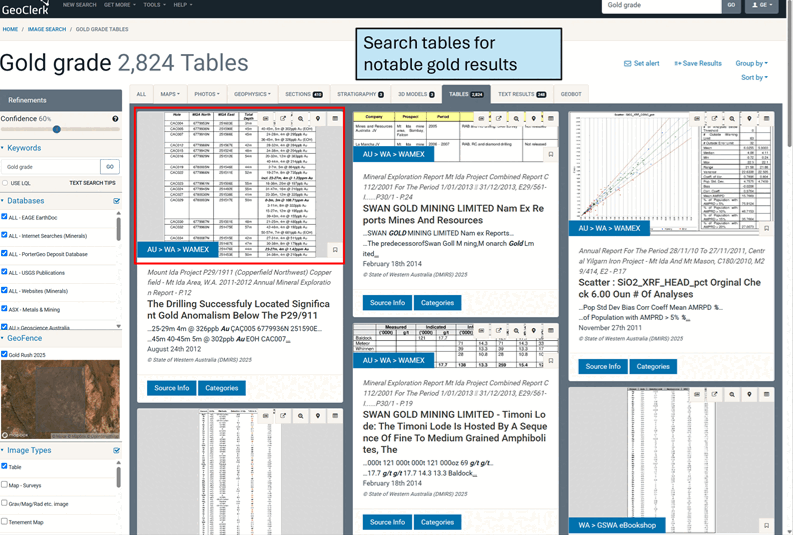
Task: Open external link icon on Swan Gold Nam Ex table
Action: coord(499,118)
